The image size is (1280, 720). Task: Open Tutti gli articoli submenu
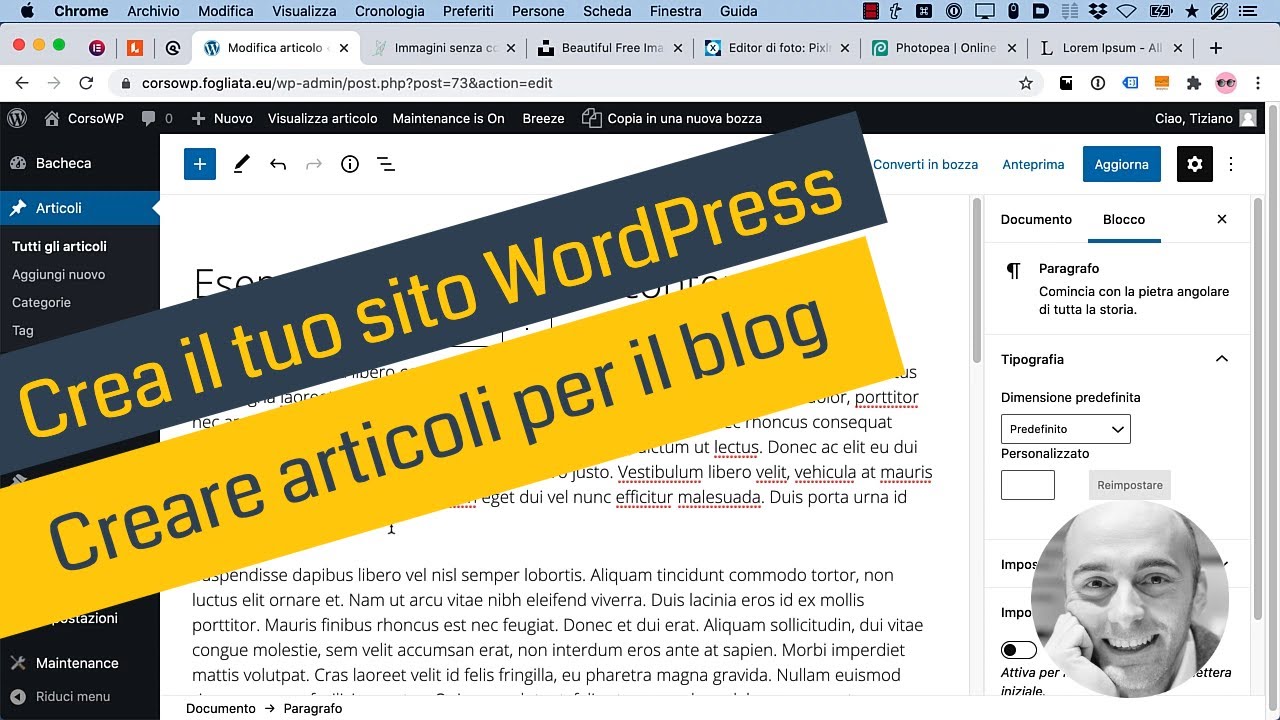[x=59, y=246]
